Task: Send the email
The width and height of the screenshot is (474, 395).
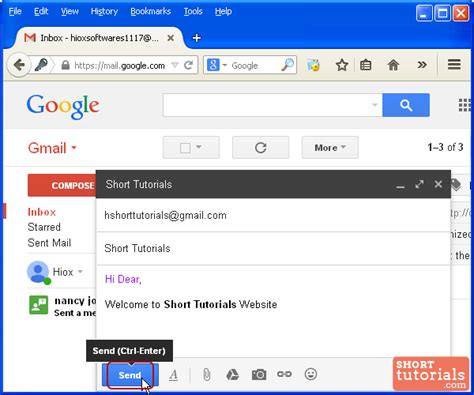Action: (130, 375)
